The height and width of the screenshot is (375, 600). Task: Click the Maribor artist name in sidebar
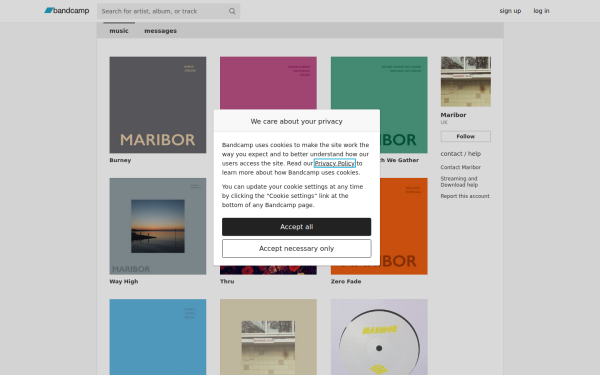(453, 115)
